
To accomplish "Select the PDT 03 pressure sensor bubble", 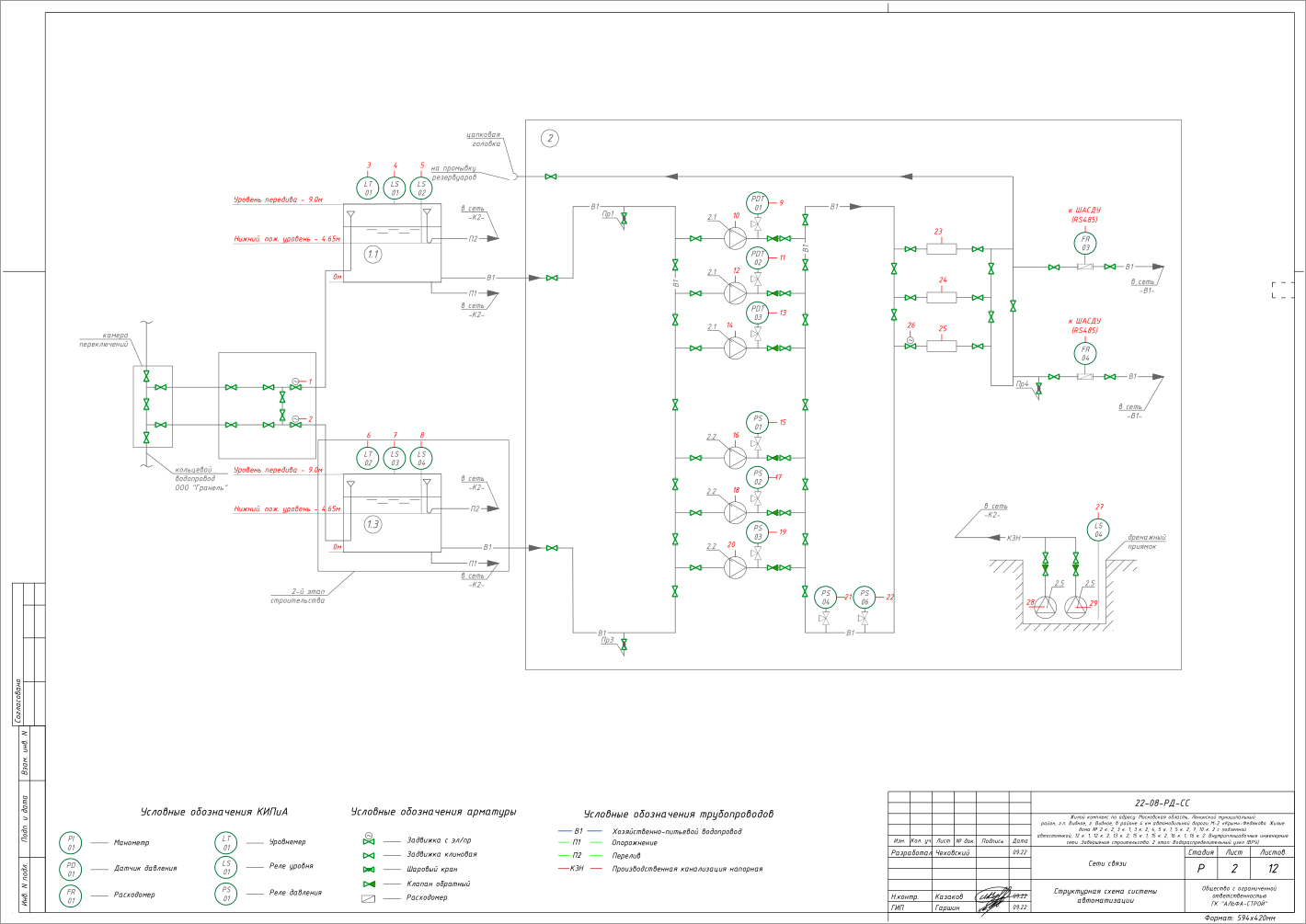I will coord(758,313).
